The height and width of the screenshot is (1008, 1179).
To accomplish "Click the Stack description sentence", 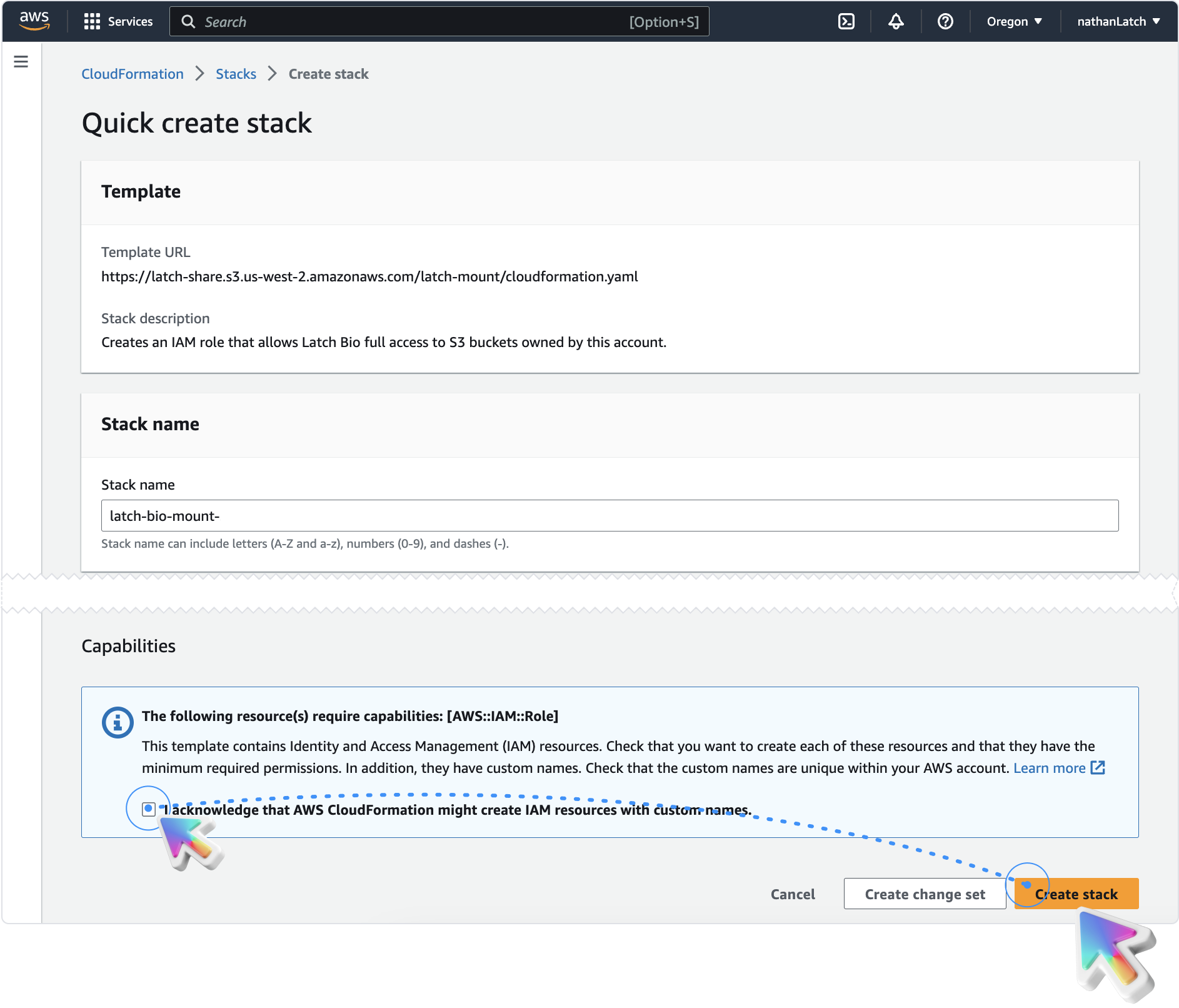I will pos(384,342).
